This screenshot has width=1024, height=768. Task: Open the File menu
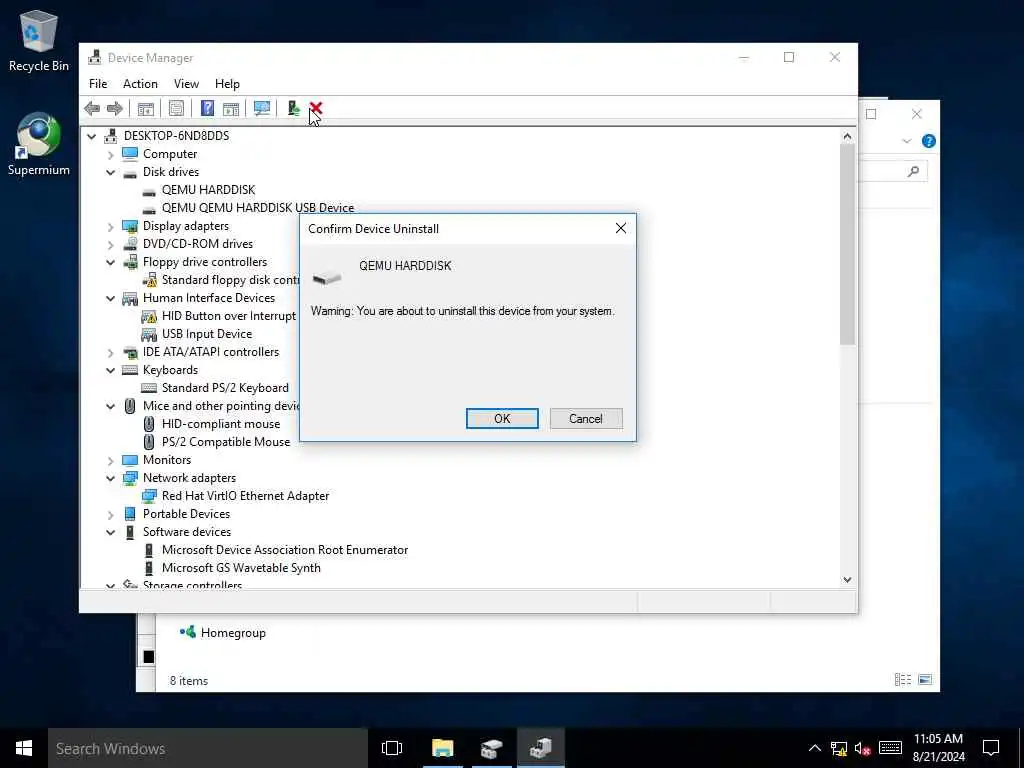coord(98,84)
